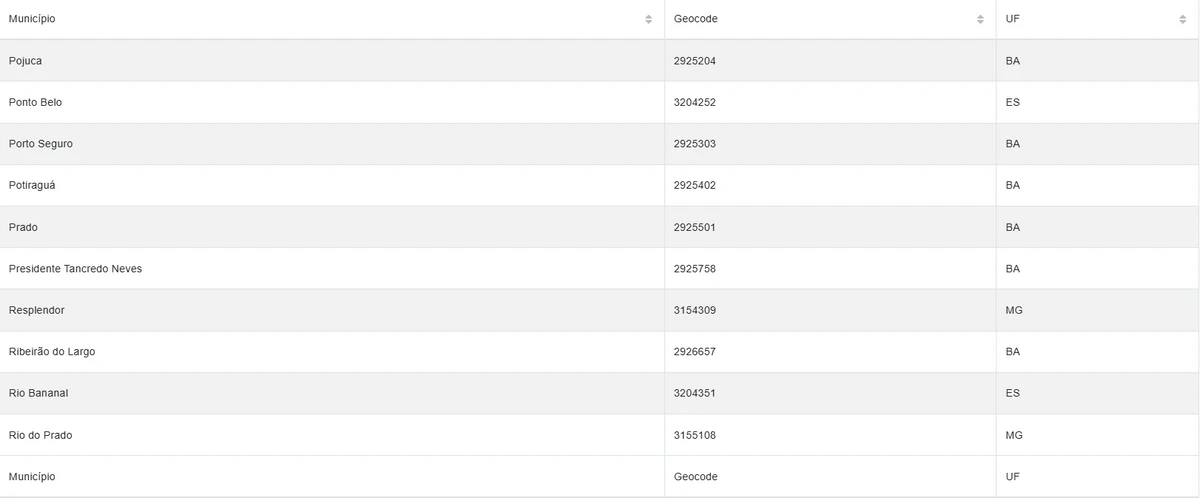This screenshot has width=1200, height=498.
Task: Select the Rio do Prado row
Action: 40,435
